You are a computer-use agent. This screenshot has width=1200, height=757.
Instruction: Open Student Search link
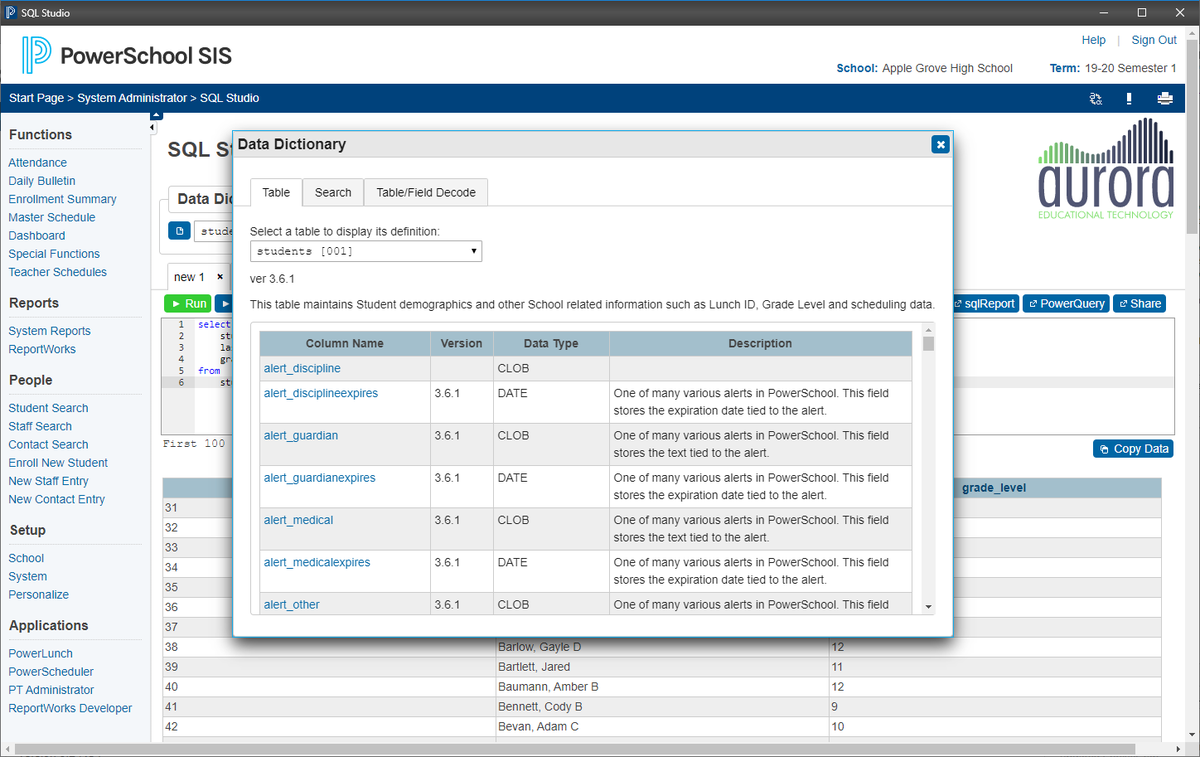[x=48, y=408]
